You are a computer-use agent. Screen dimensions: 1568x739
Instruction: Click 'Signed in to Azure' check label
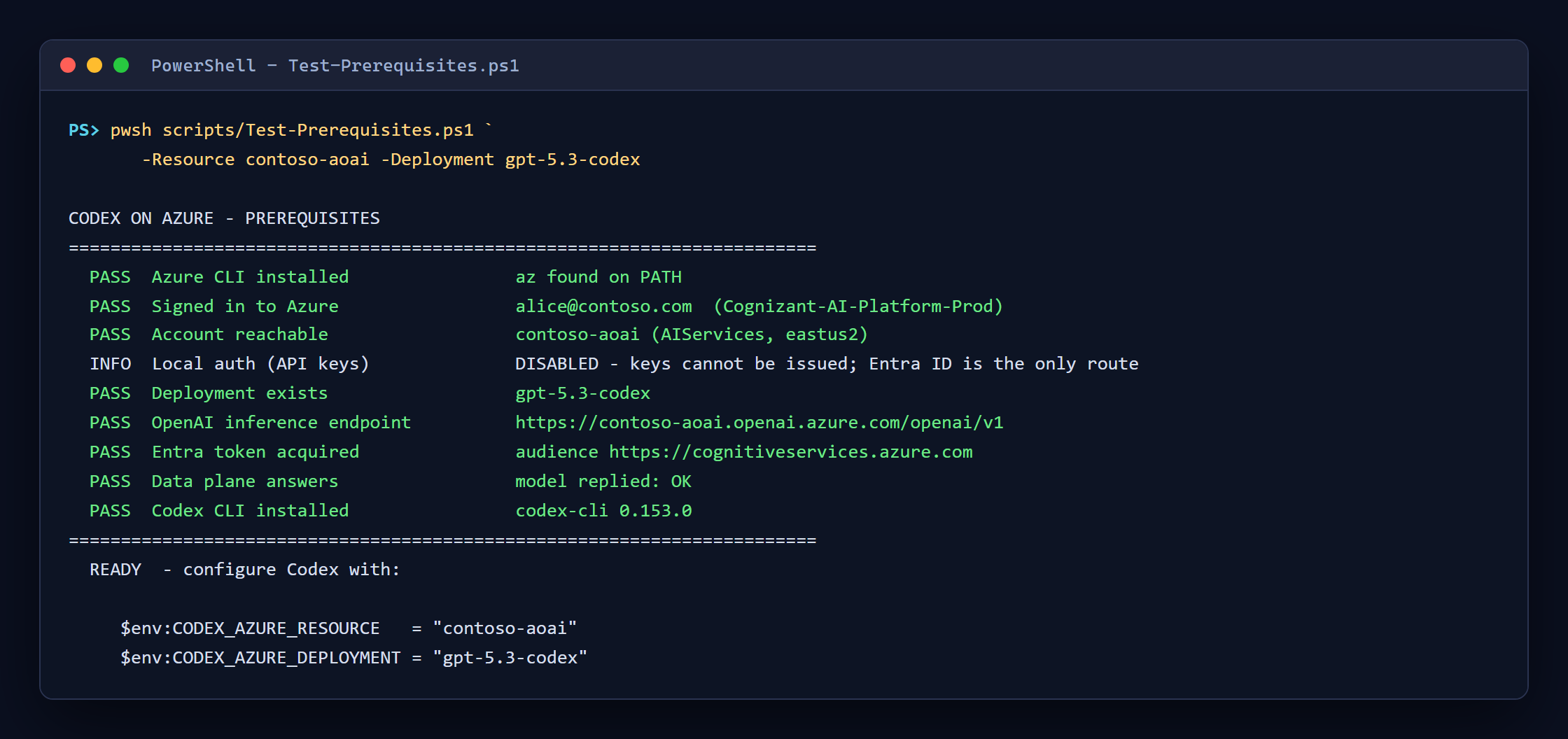[245, 307]
